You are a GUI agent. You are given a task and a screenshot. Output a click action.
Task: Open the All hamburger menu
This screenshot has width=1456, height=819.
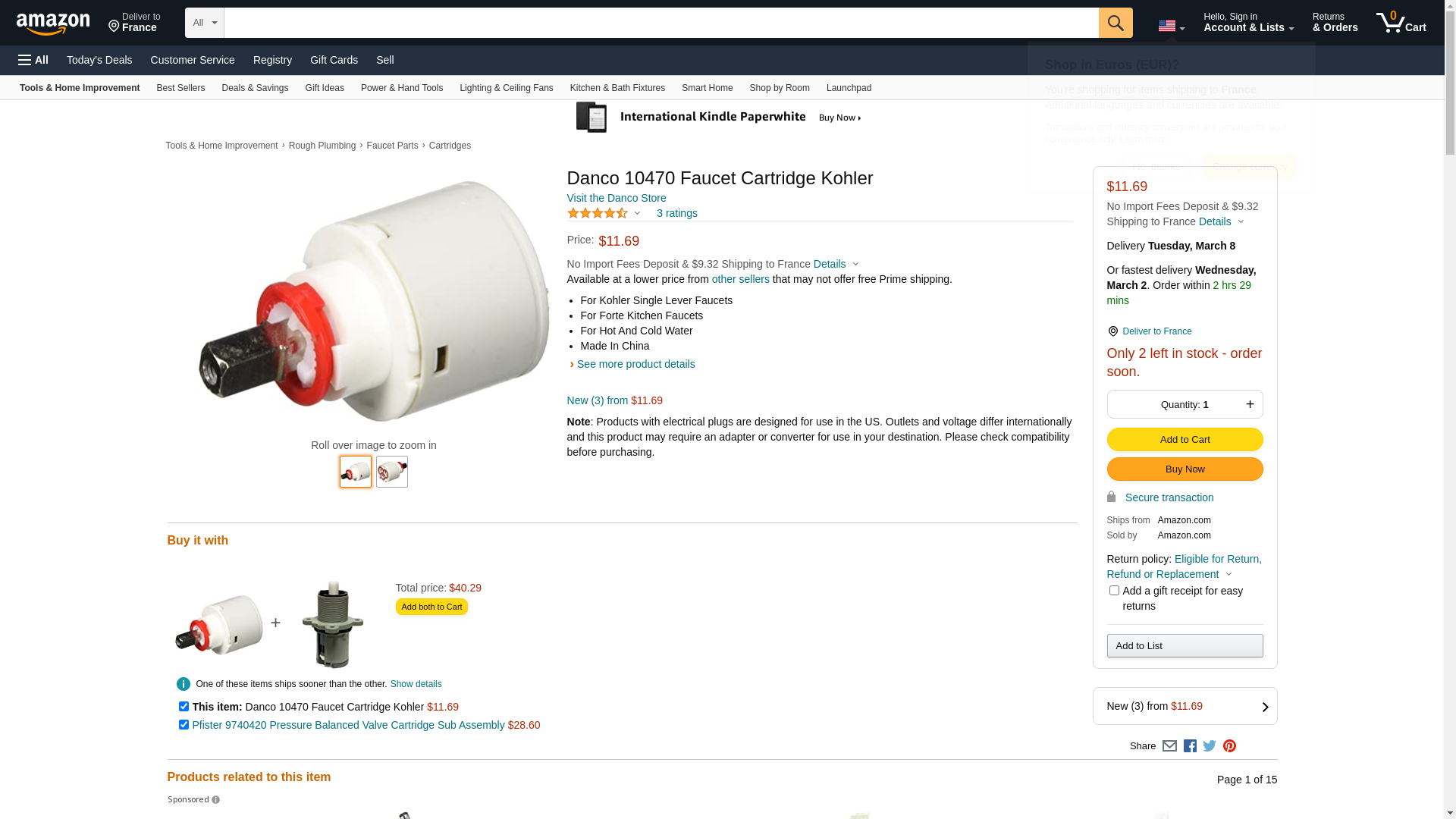(33, 60)
